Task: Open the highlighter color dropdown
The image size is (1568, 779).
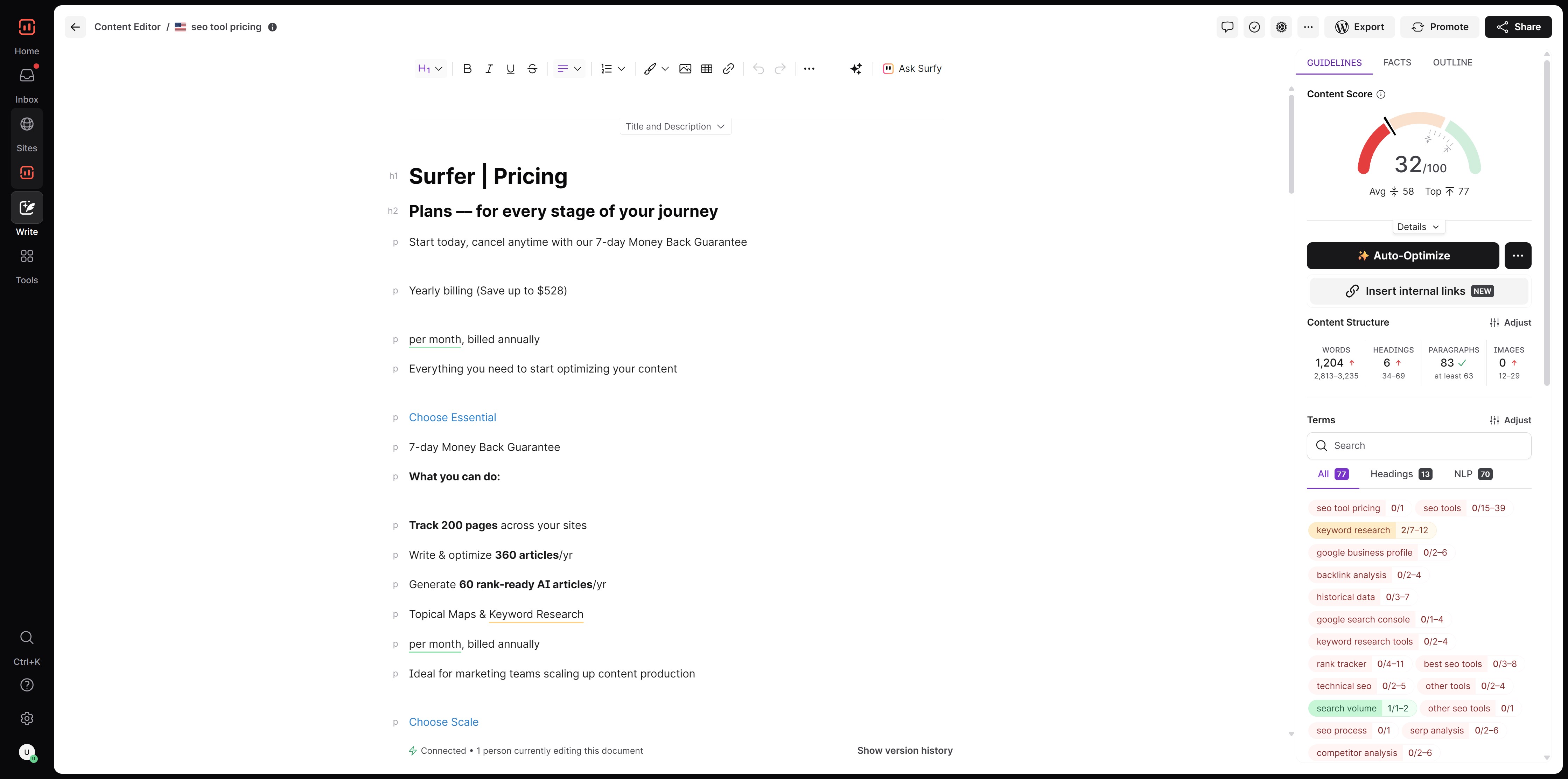Action: (657, 69)
